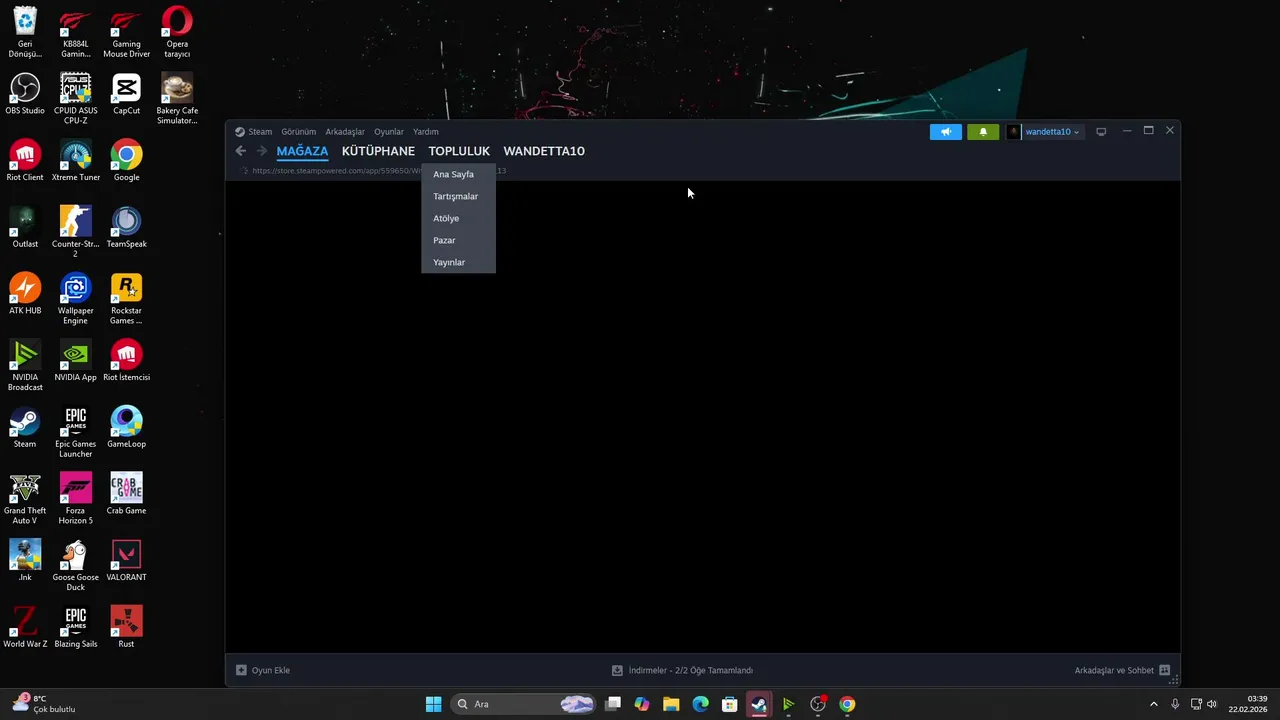Select the Blazing Sails desktop icon
The width and height of the screenshot is (1280, 720).
coord(76,627)
